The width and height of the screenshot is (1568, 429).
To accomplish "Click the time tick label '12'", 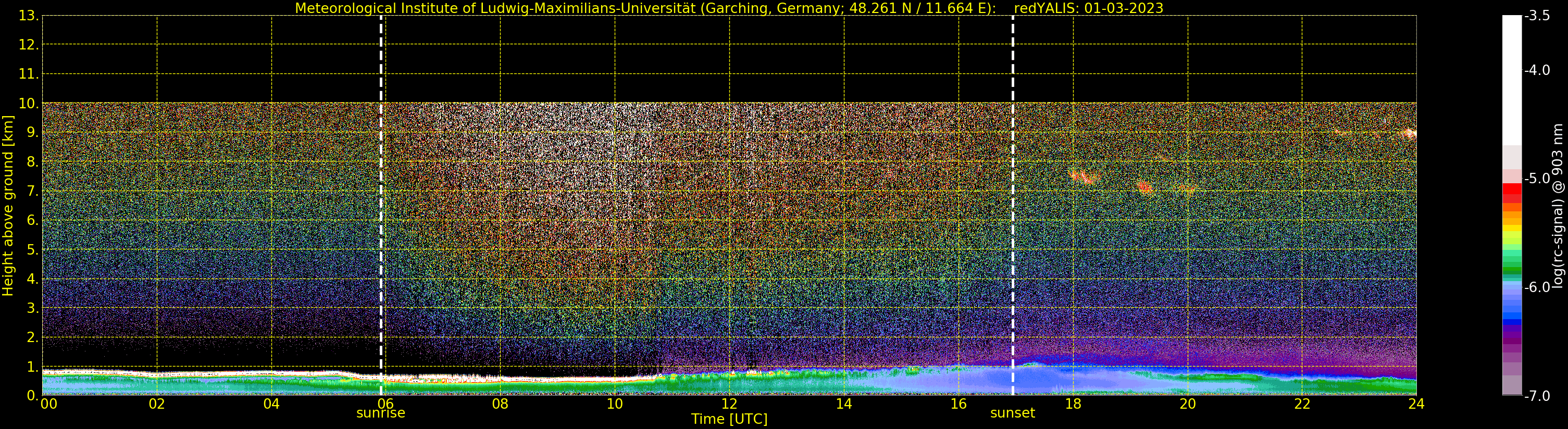I will click(729, 404).
